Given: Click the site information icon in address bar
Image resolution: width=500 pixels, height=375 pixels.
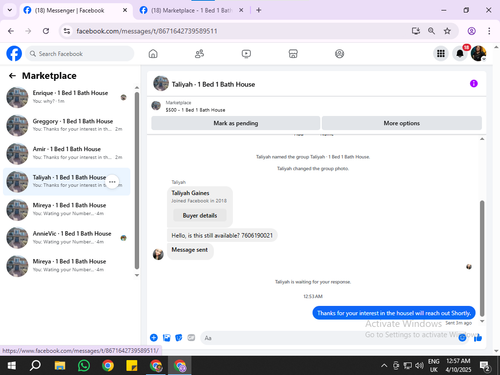Looking at the screenshot, I should 67,31.
